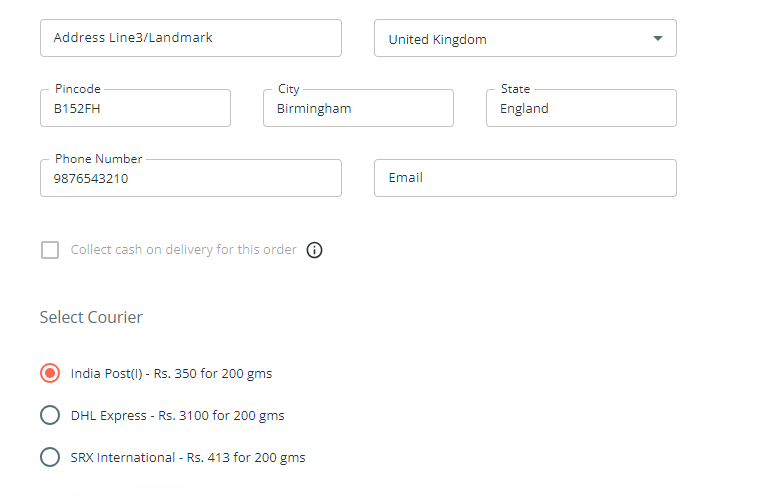The width and height of the screenshot is (771, 504).
Task: Pick the SRX International radio button
Action: click(x=50, y=457)
